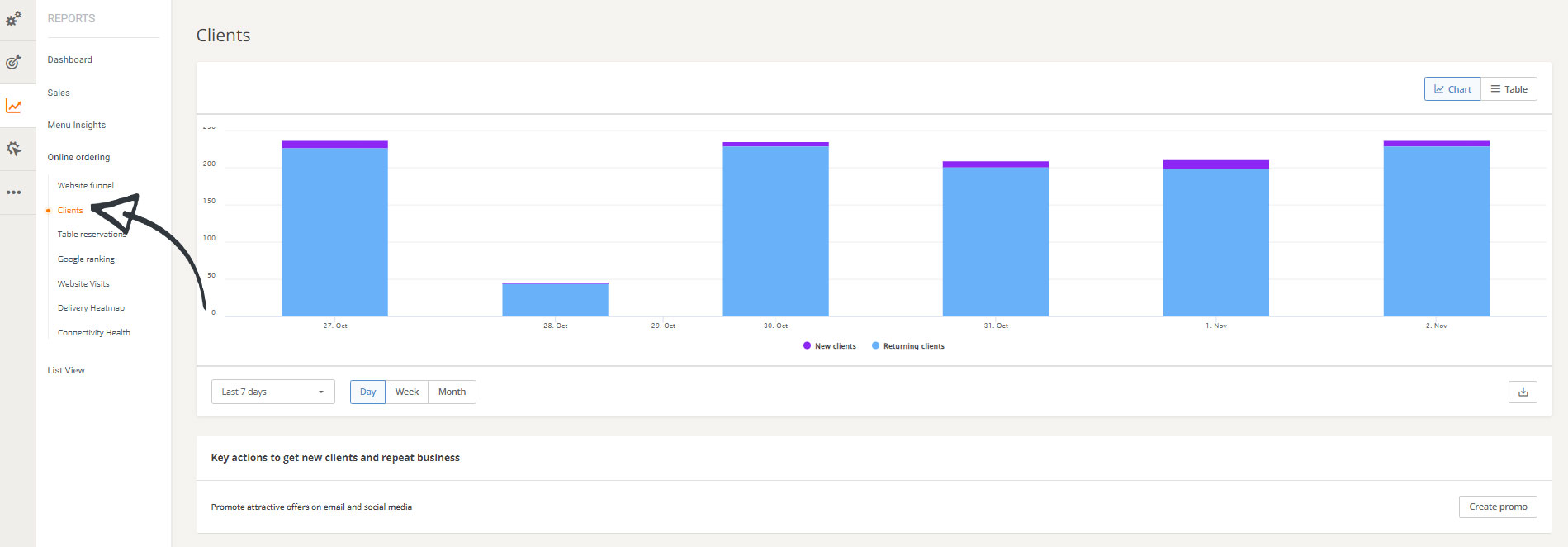
Task: Switch to Table view
Action: (1509, 89)
